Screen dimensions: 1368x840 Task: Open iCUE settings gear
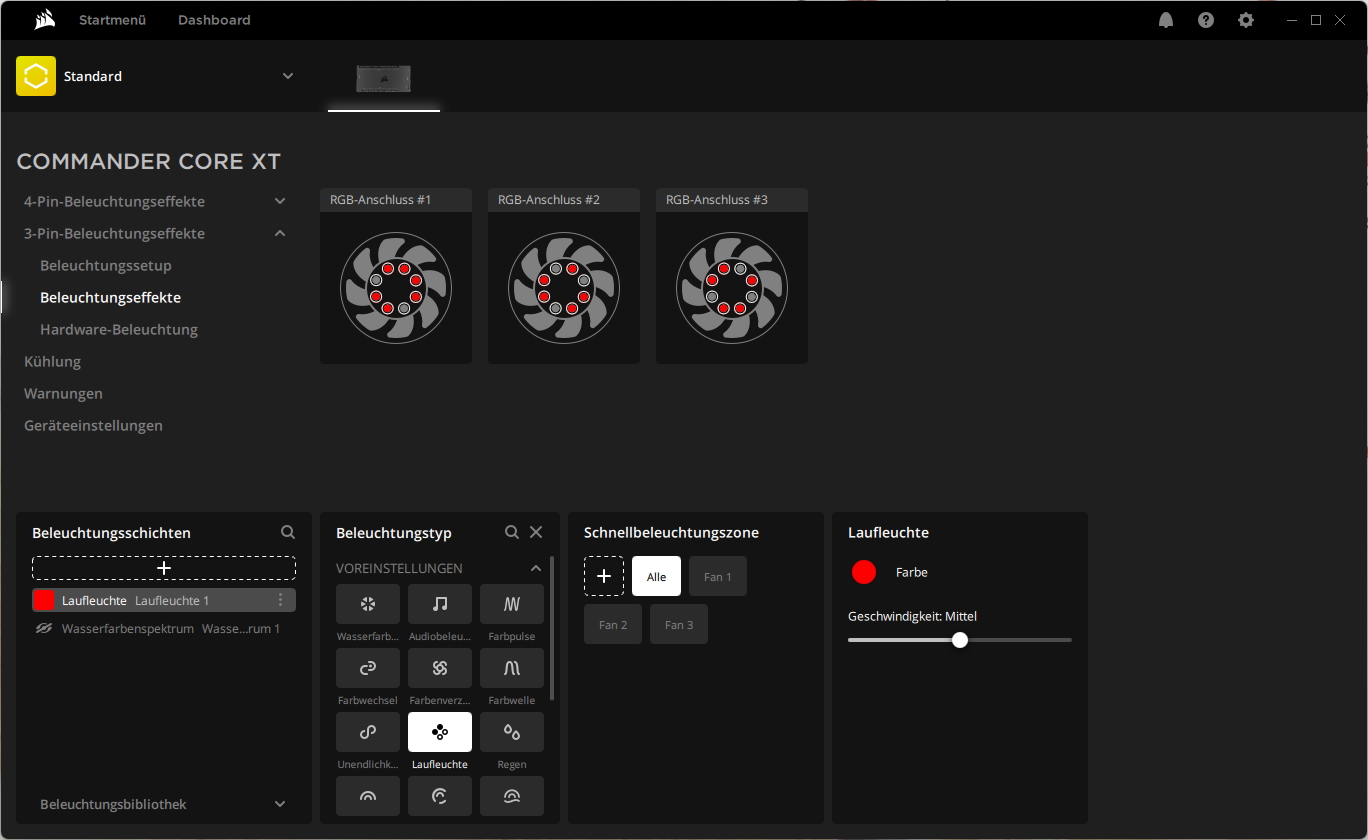(1246, 20)
